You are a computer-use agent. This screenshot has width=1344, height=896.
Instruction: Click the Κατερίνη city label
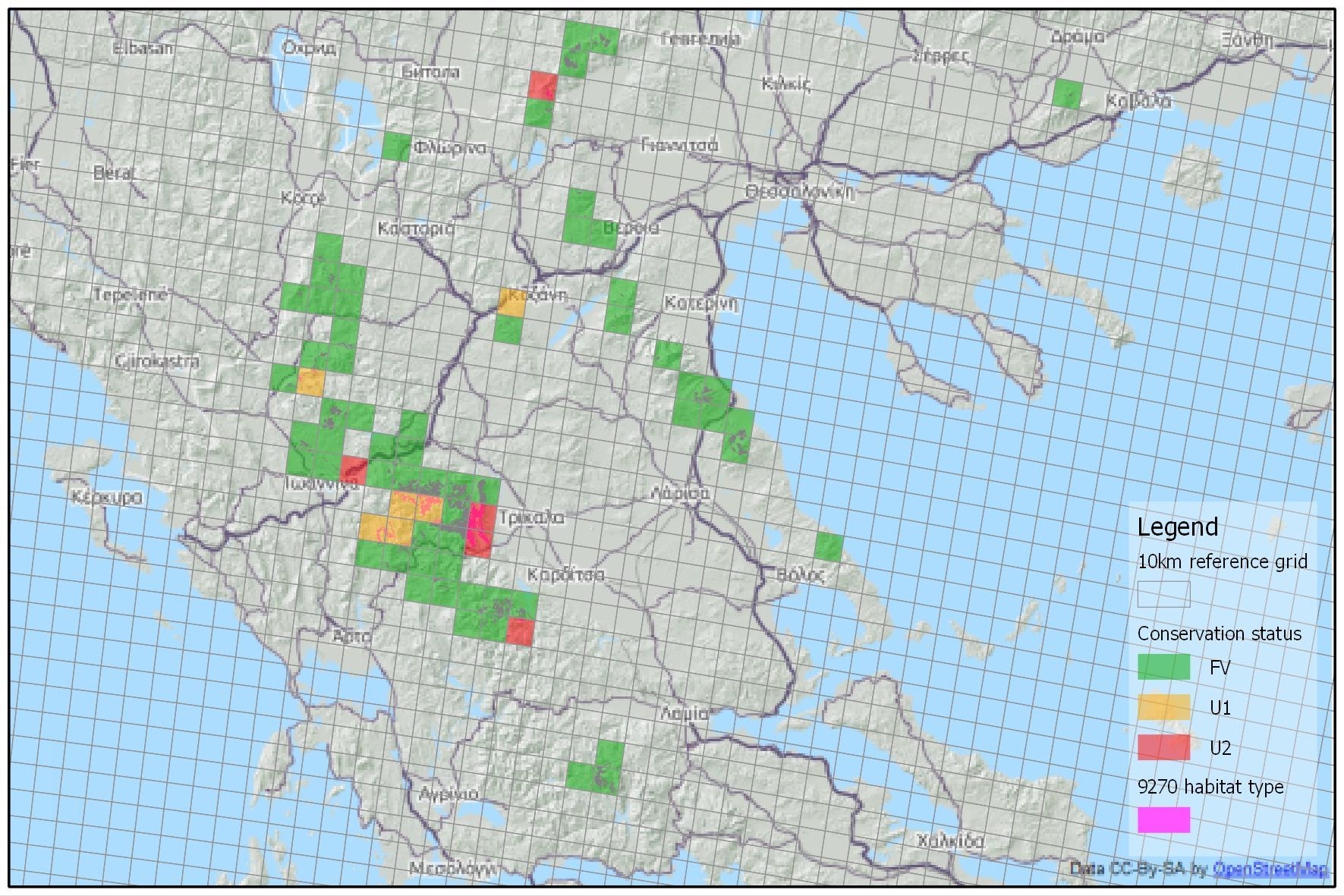(x=701, y=303)
